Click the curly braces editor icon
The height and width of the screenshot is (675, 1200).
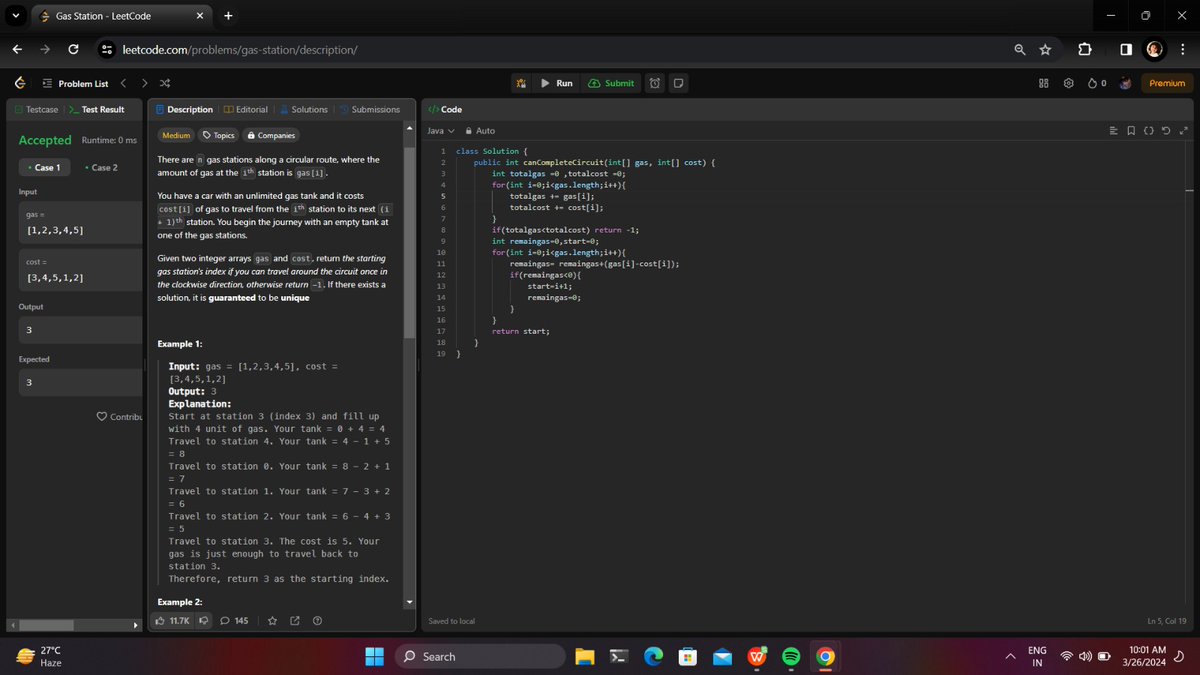[1151, 131]
